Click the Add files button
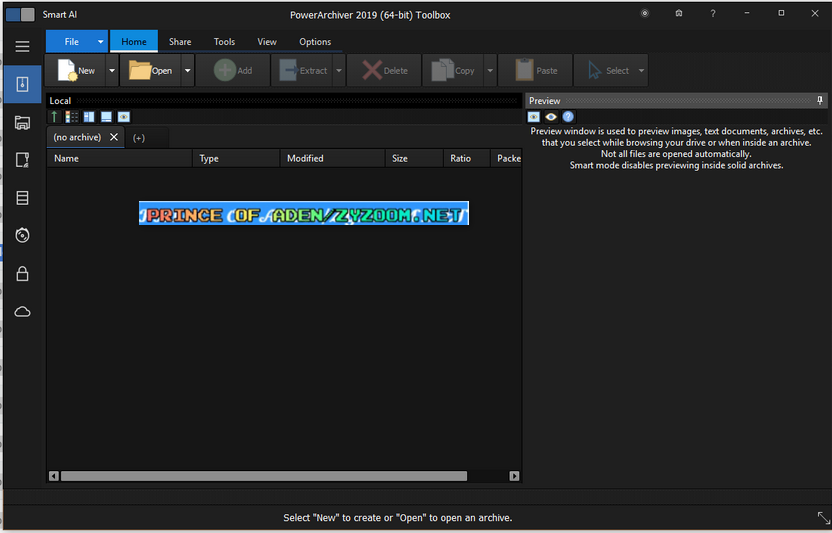The width and height of the screenshot is (832, 533). pos(233,70)
